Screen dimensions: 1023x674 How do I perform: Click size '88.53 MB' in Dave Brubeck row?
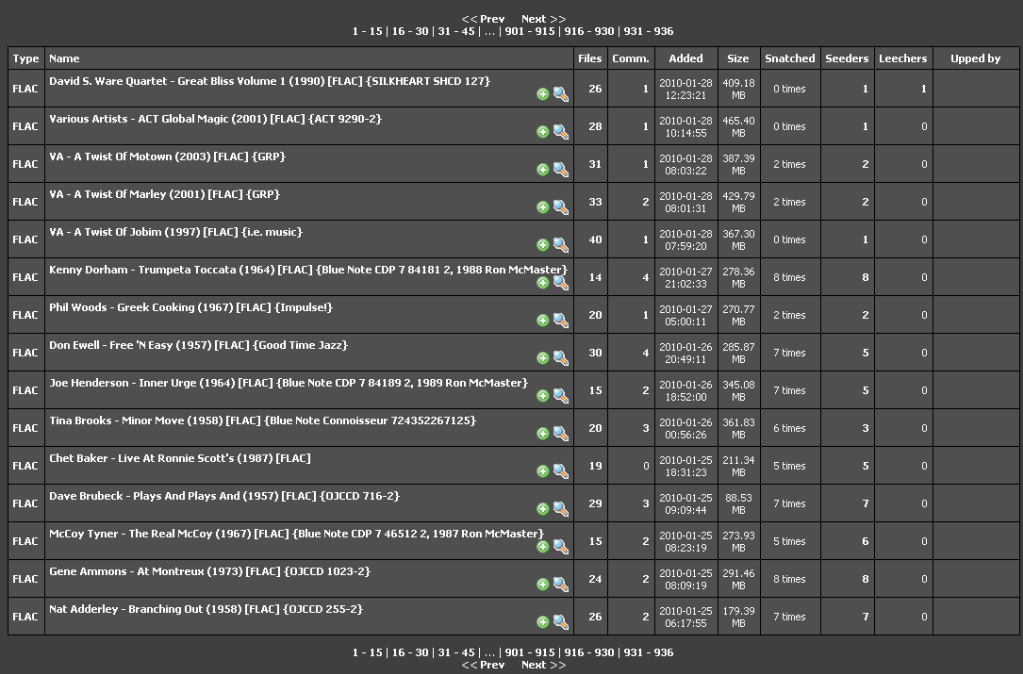[738, 504]
